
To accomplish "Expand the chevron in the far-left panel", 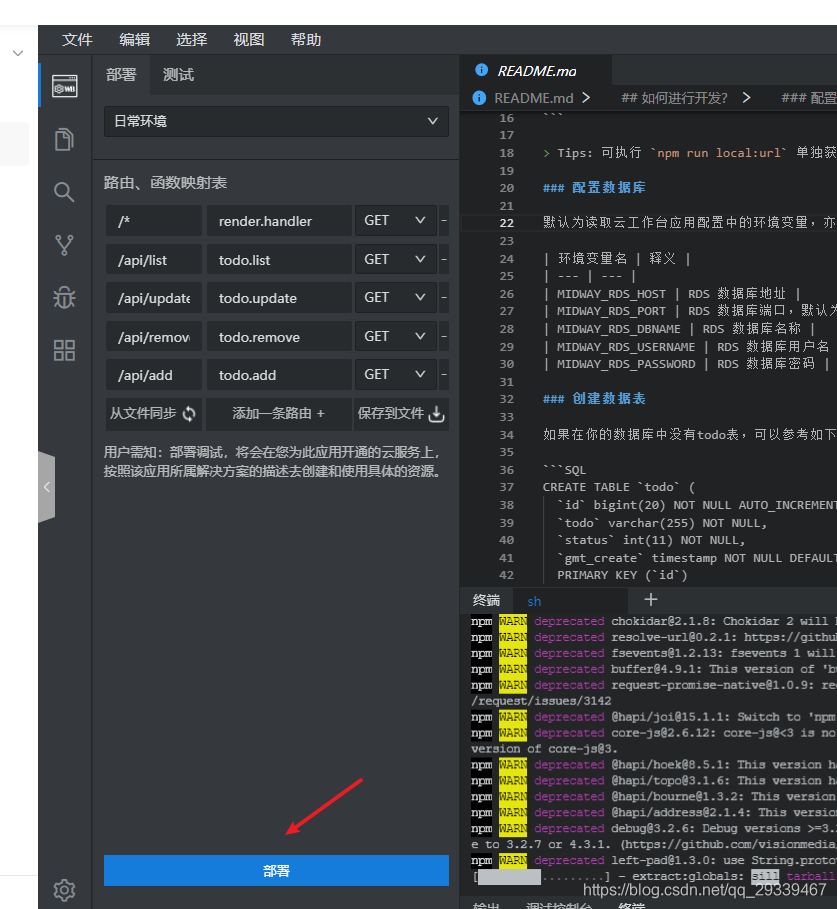I will 18,53.
